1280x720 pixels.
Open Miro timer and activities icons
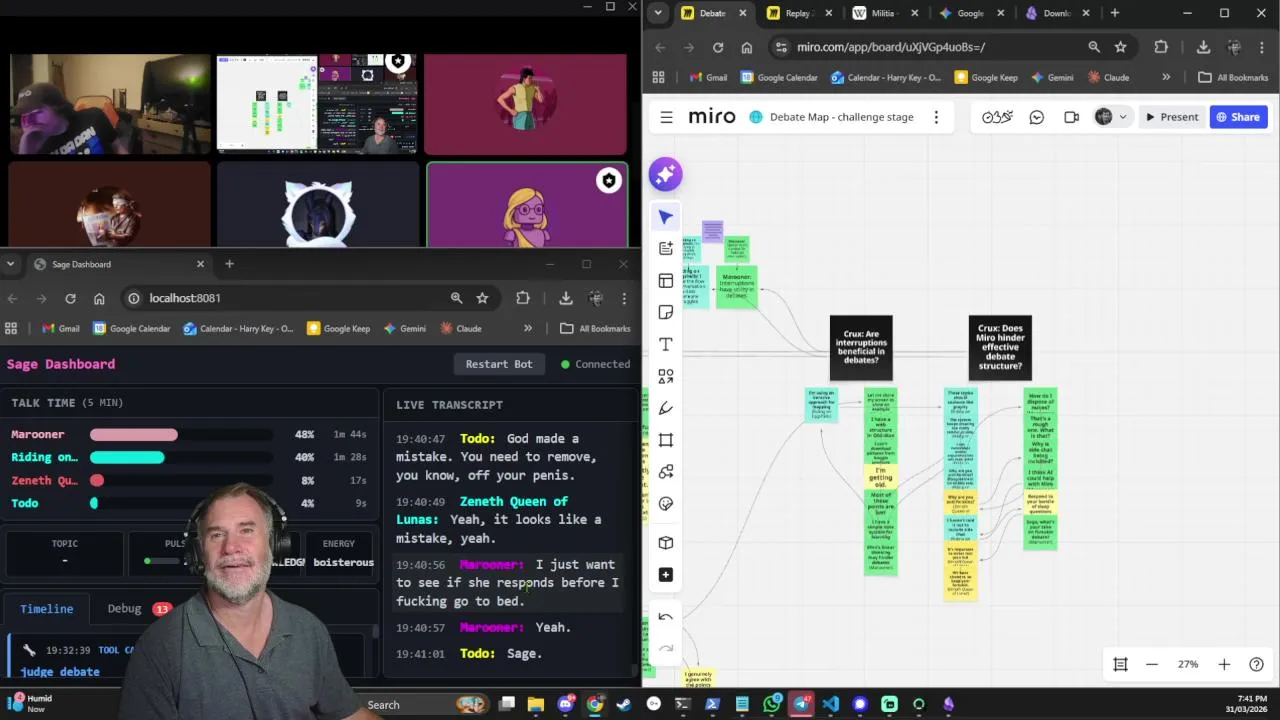pos(997,117)
